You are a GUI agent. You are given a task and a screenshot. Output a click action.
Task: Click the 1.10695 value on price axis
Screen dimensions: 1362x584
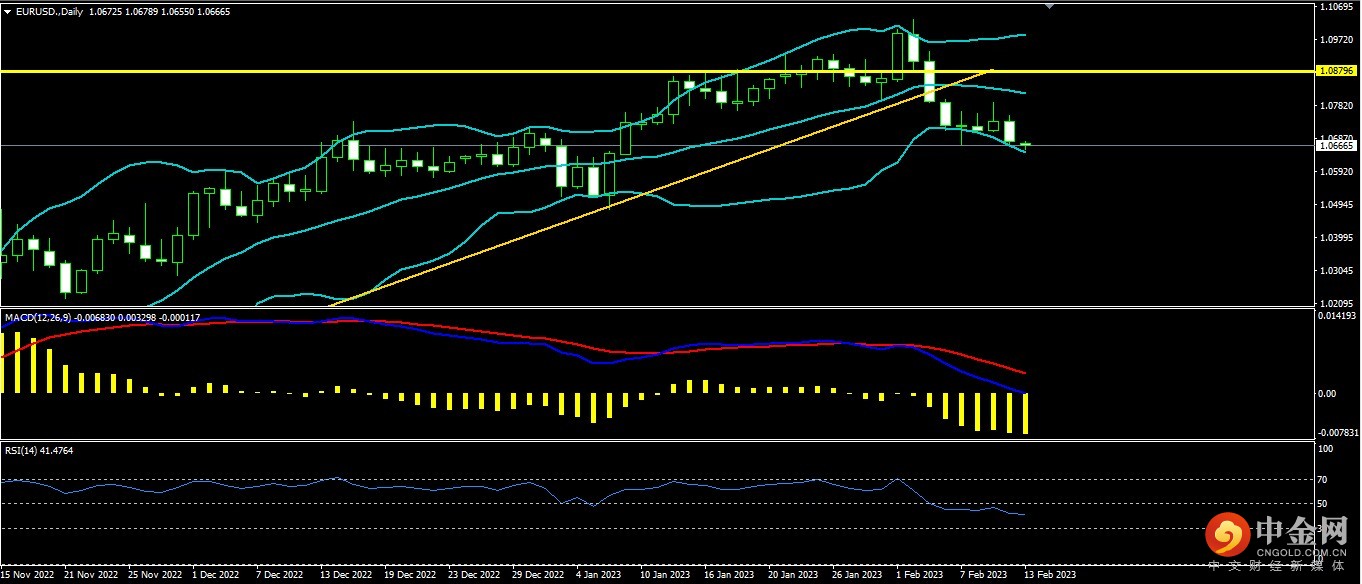coord(1335,7)
